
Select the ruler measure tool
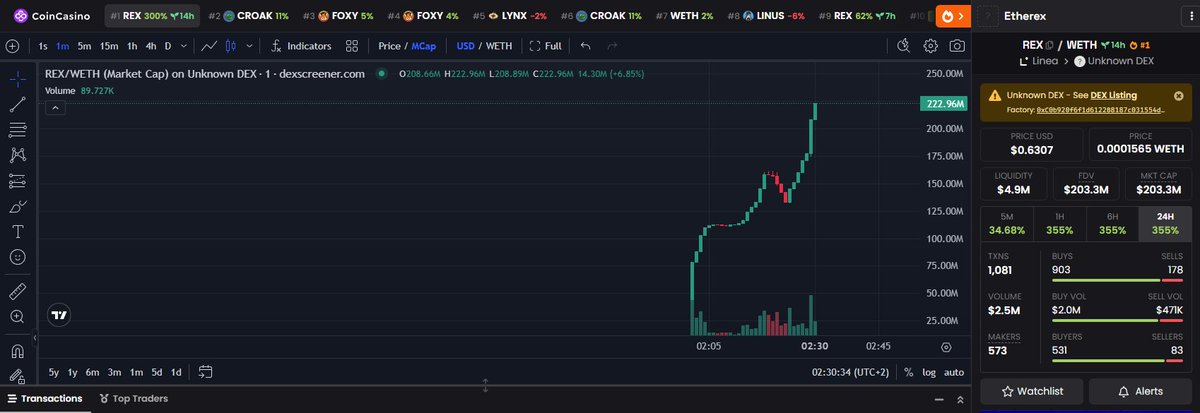(x=17, y=291)
